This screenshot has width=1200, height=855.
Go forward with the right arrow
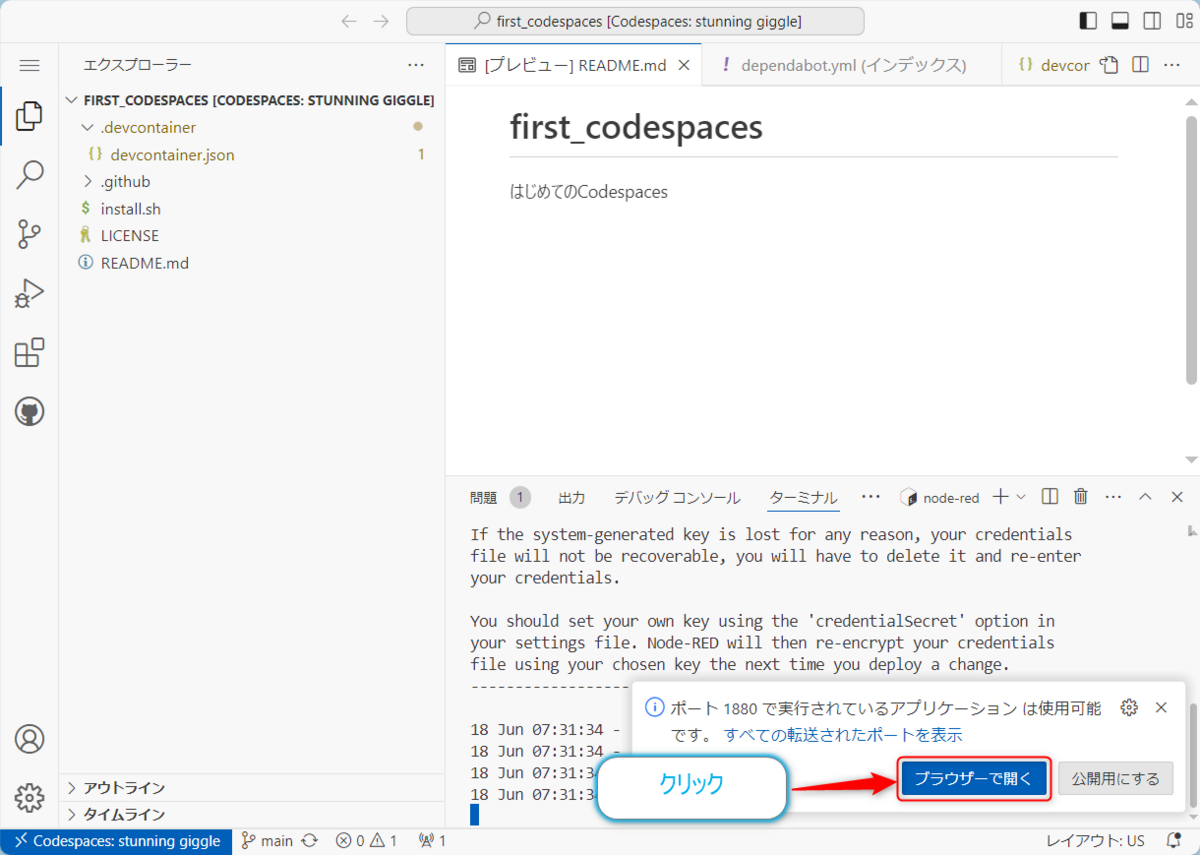click(x=381, y=21)
